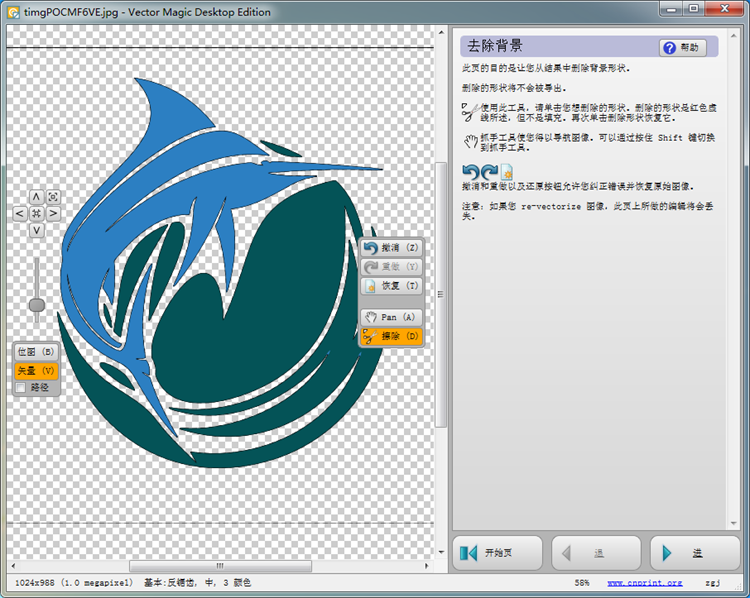Click the center button between the pan arrows
This screenshot has width=750, height=598.
tap(36, 213)
